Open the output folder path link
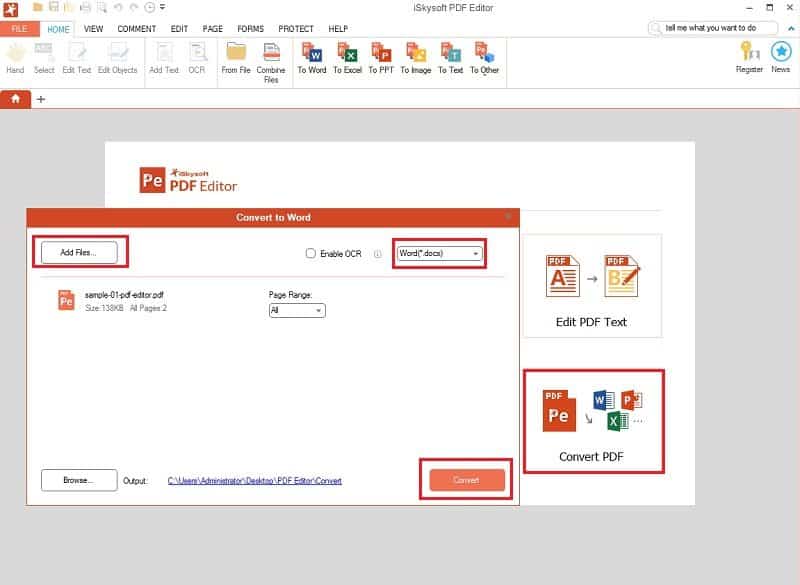Viewport: 800px width, 585px height. [x=256, y=481]
